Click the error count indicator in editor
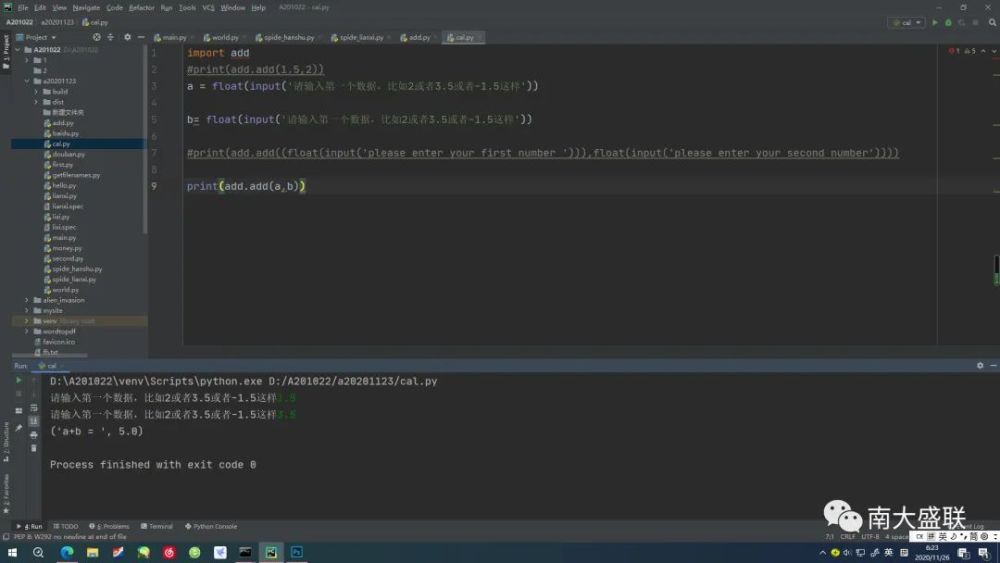The width and height of the screenshot is (1000, 563). (954, 51)
